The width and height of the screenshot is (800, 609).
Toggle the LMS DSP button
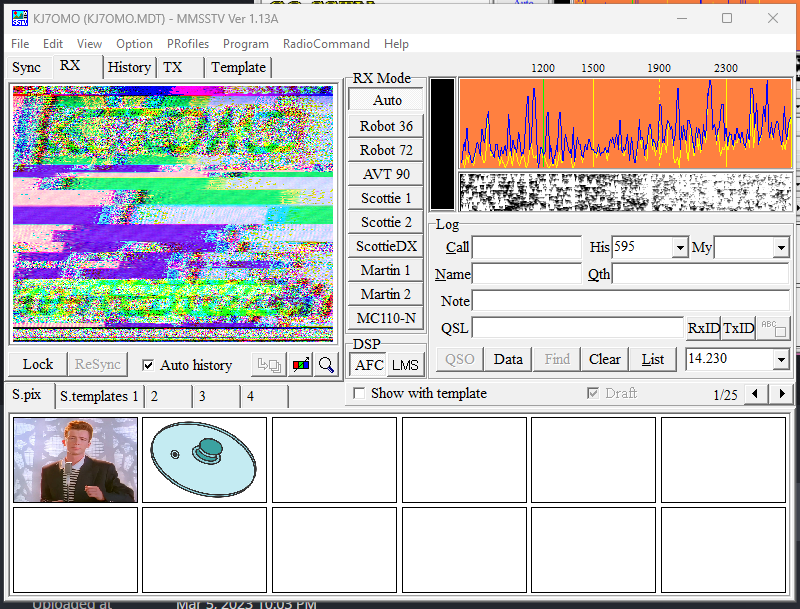[405, 365]
